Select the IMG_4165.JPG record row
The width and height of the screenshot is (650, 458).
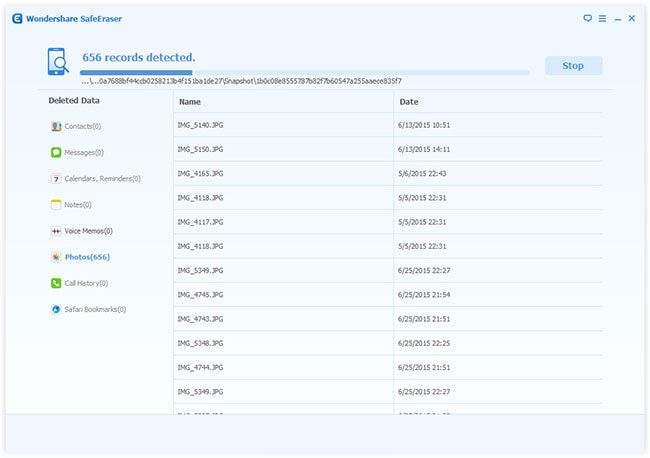tap(388, 173)
